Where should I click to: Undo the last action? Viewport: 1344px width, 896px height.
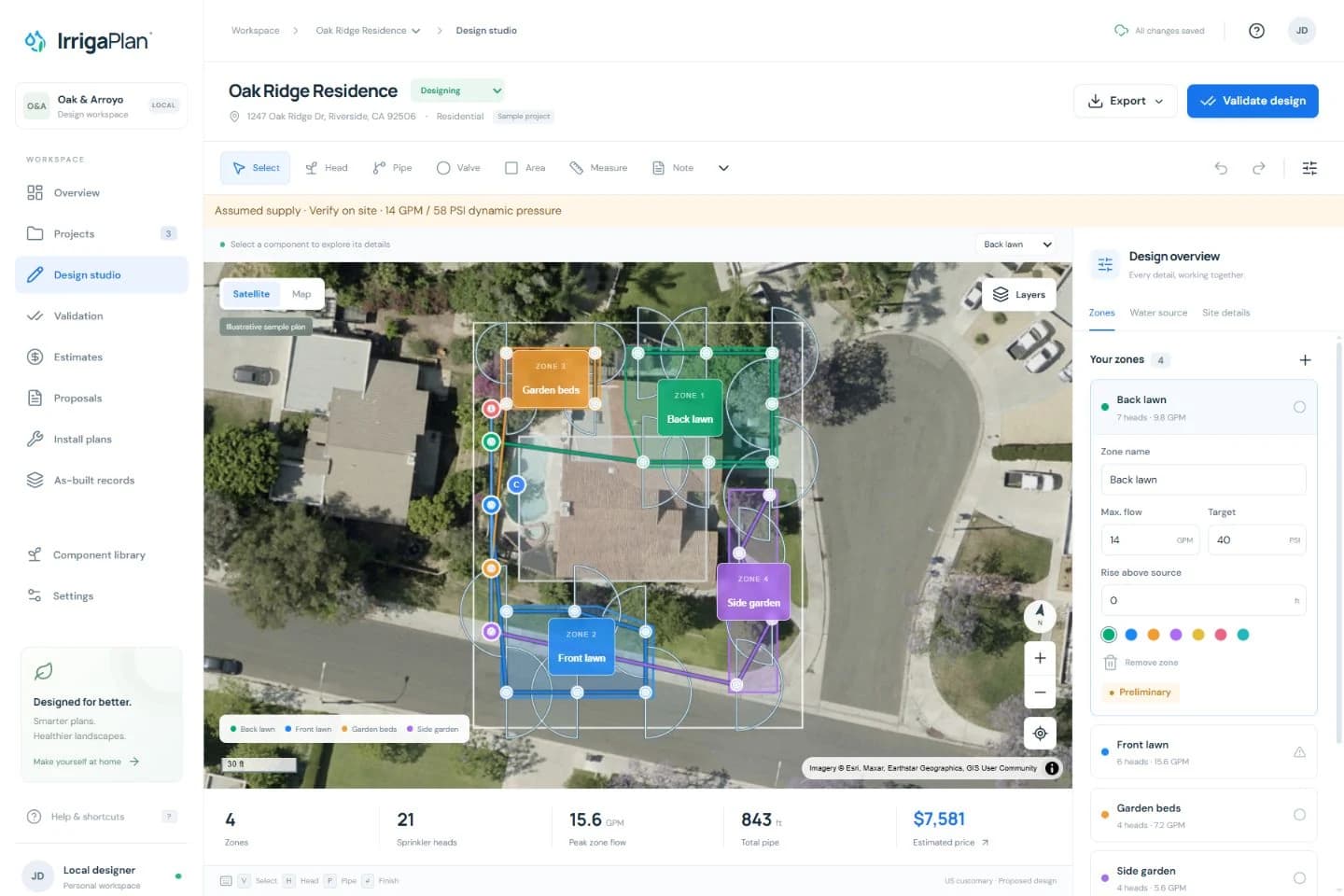[x=1221, y=168]
